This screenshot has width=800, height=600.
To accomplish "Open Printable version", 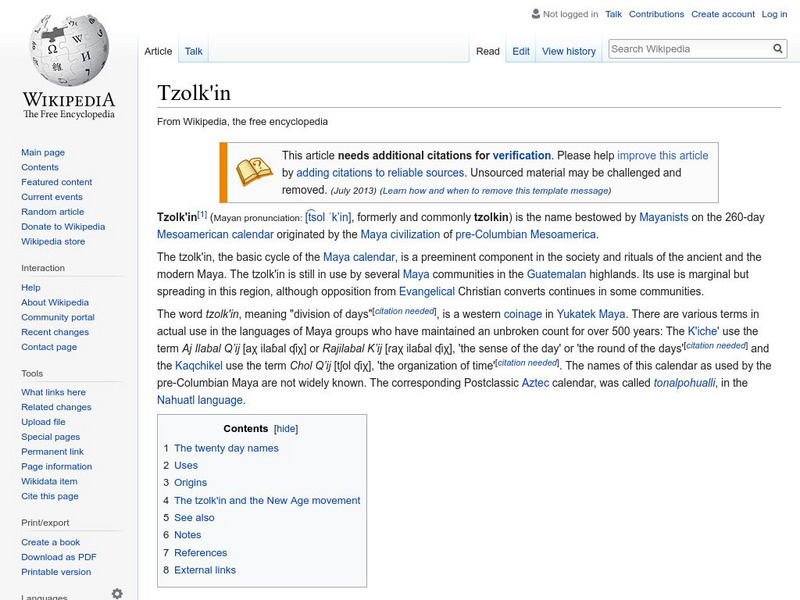I will click(x=56, y=571).
